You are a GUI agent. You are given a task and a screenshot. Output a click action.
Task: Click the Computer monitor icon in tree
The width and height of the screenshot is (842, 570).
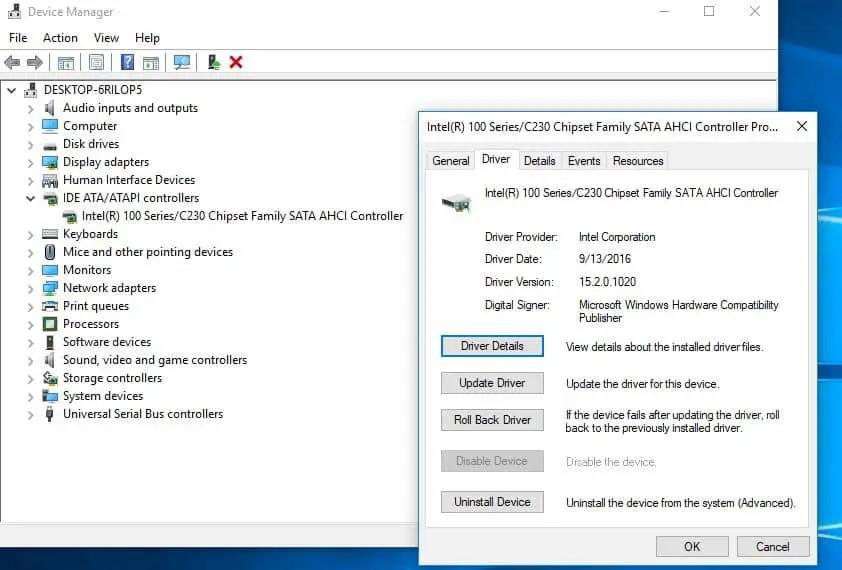pos(50,126)
